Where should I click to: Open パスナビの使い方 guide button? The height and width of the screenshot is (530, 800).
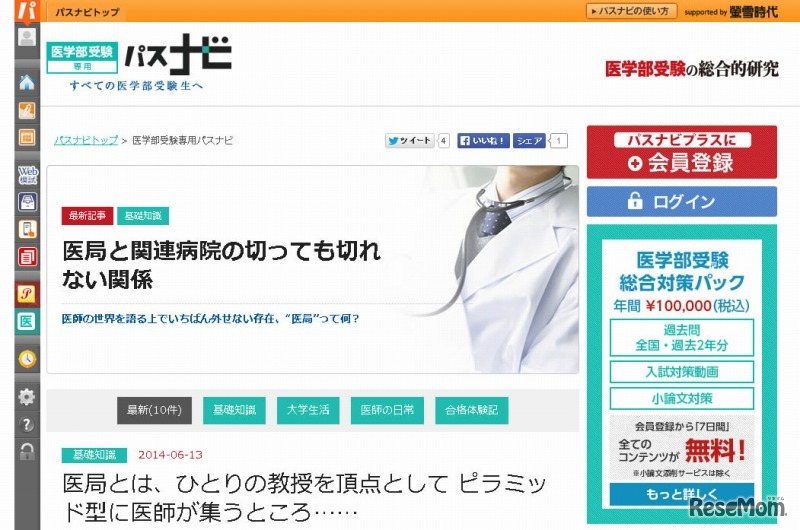coord(631,11)
